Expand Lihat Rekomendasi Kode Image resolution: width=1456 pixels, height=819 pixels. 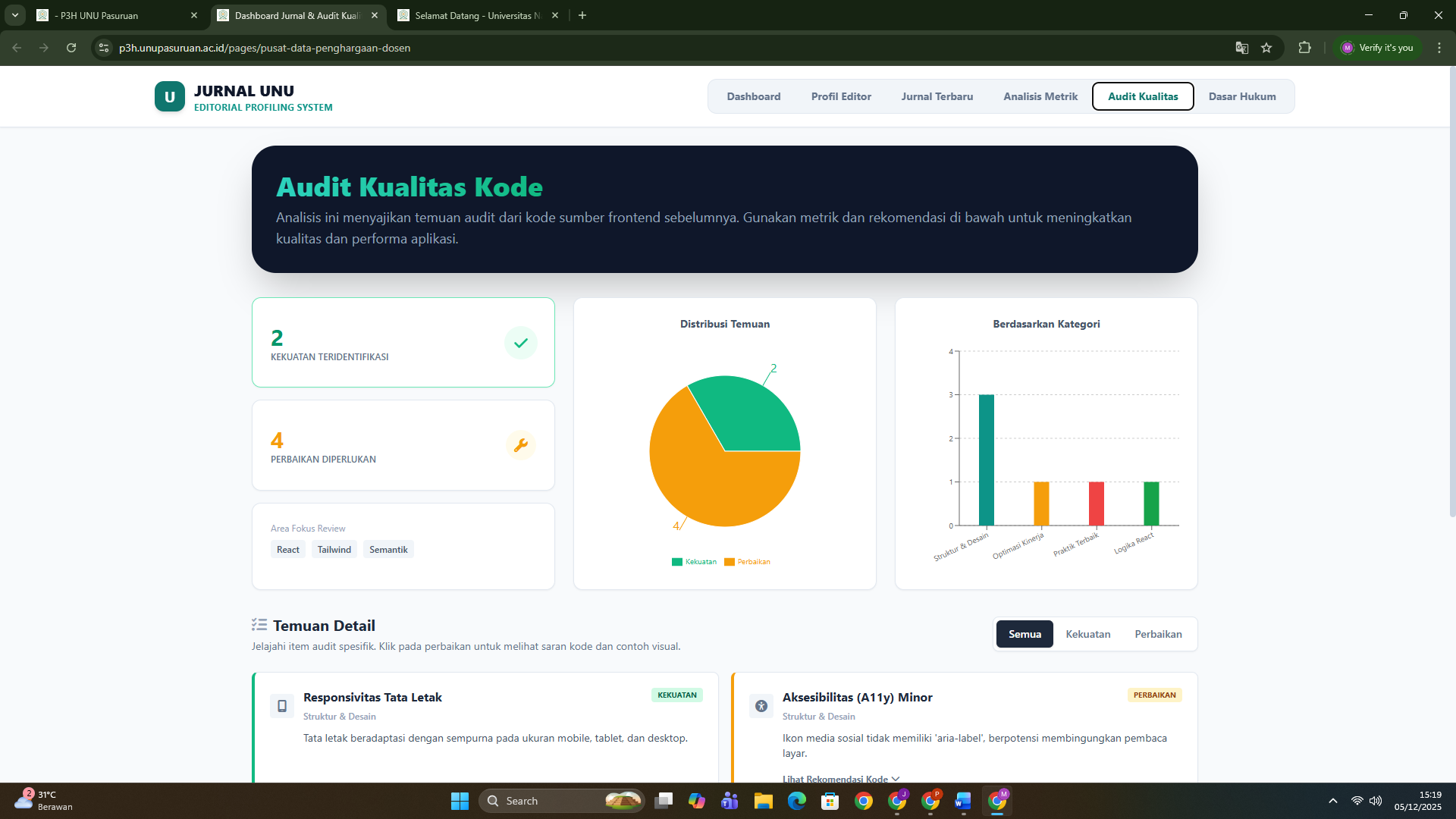click(x=840, y=779)
